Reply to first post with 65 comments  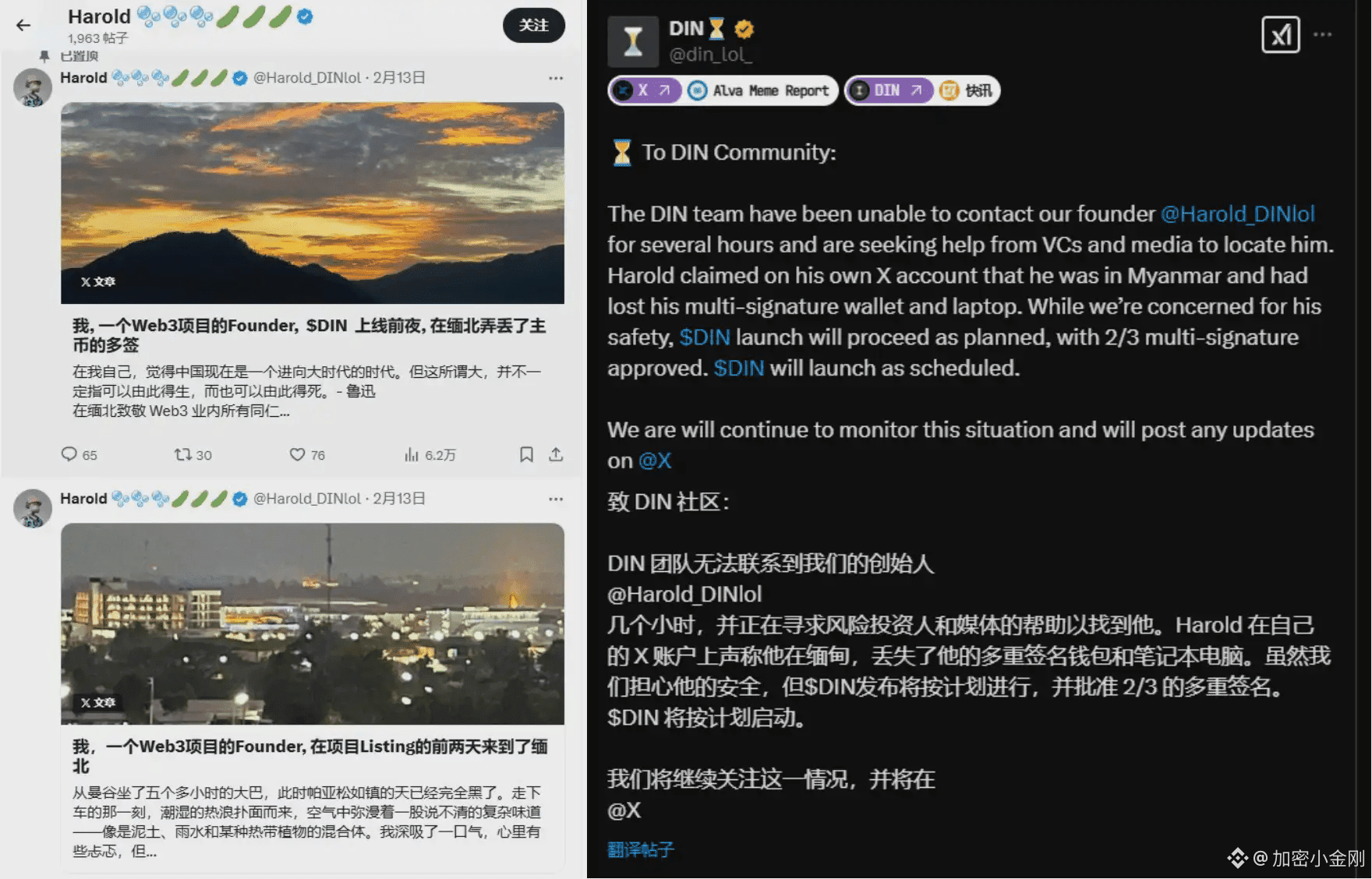click(79, 454)
